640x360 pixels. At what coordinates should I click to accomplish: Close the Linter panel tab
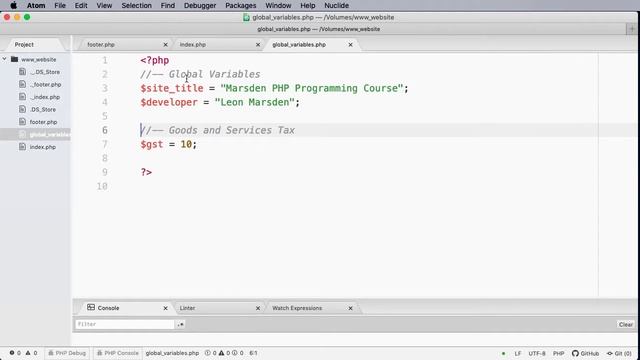pyautogui.click(x=258, y=308)
